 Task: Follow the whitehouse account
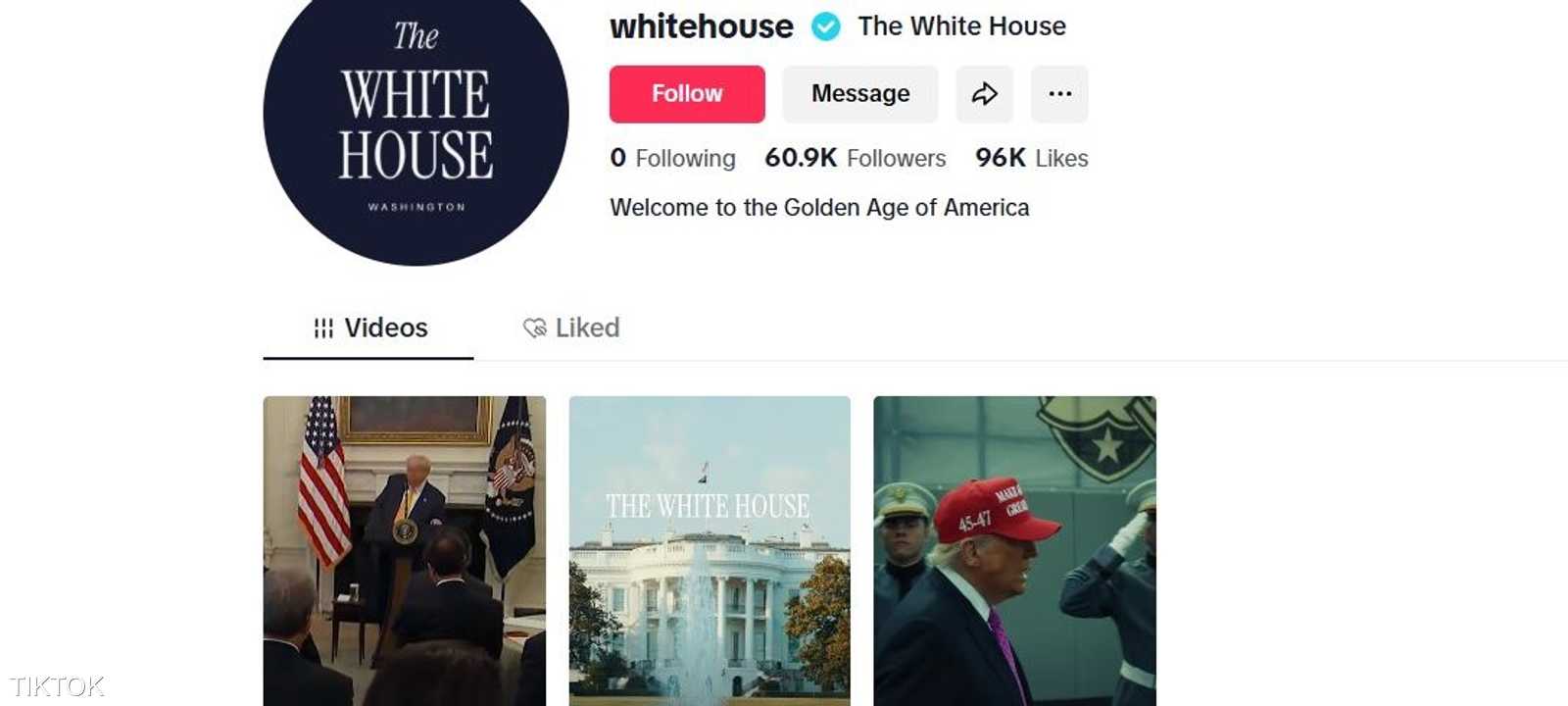[687, 94]
